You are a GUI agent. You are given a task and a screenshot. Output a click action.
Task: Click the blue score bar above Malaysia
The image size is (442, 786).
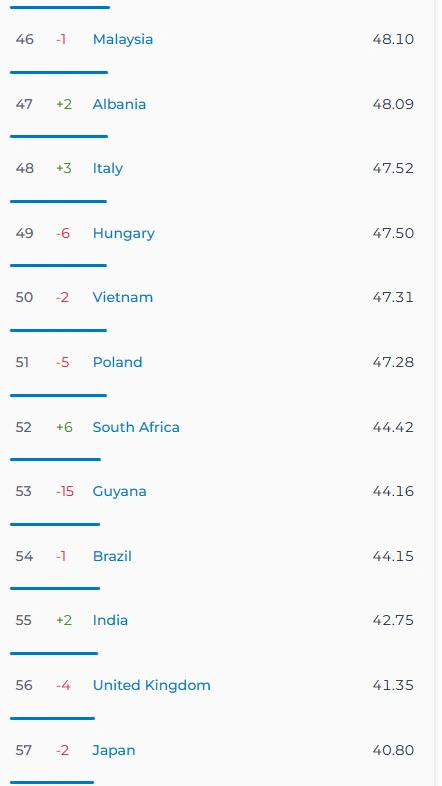(x=60, y=8)
